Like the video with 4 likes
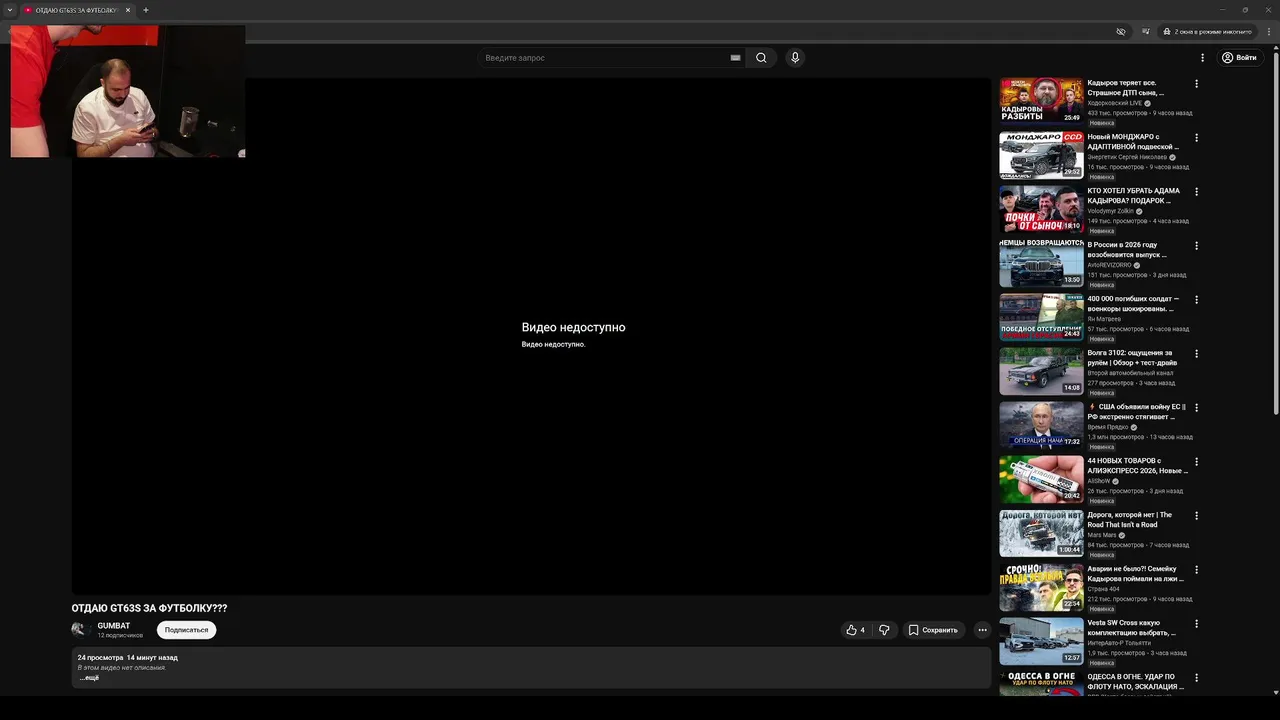 coord(855,630)
